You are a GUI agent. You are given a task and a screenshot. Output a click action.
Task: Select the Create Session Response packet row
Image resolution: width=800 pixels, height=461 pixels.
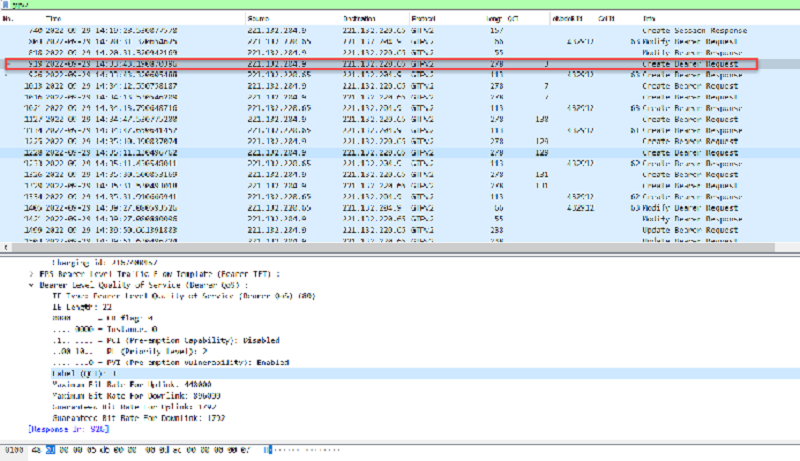pyautogui.click(x=400, y=31)
